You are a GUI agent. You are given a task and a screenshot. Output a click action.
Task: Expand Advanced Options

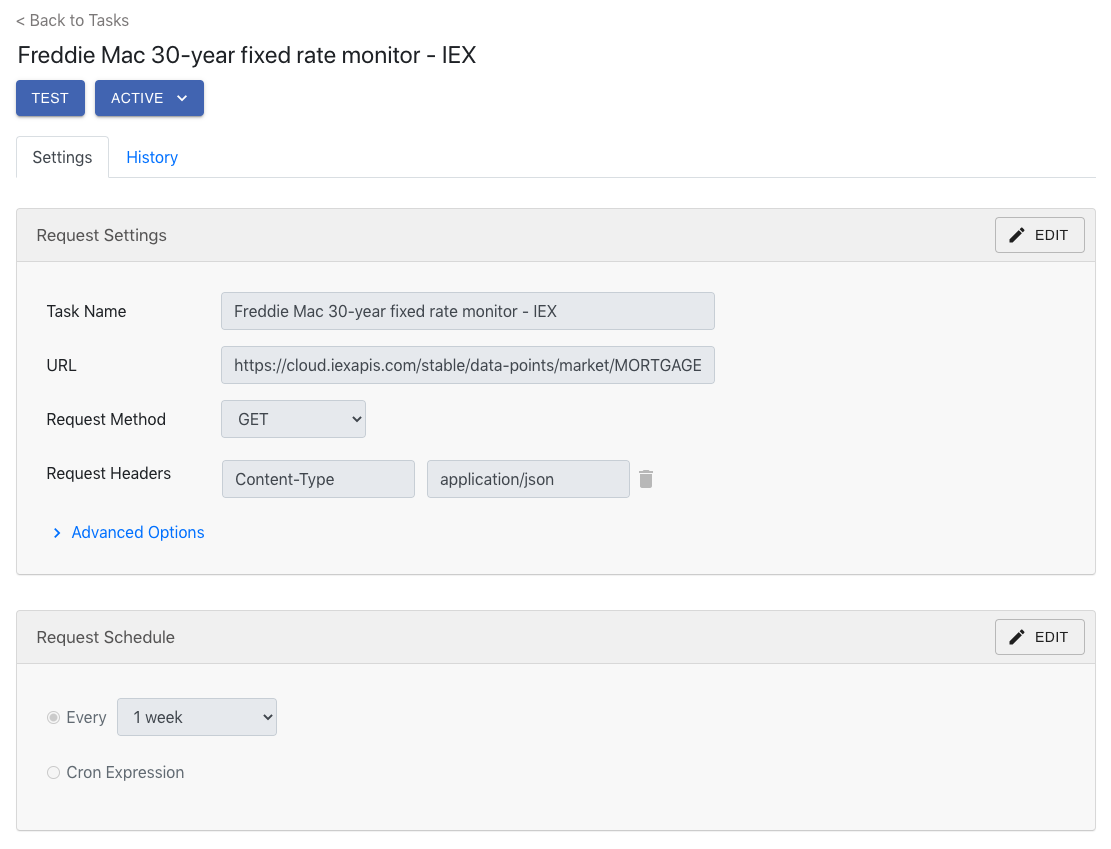(129, 532)
